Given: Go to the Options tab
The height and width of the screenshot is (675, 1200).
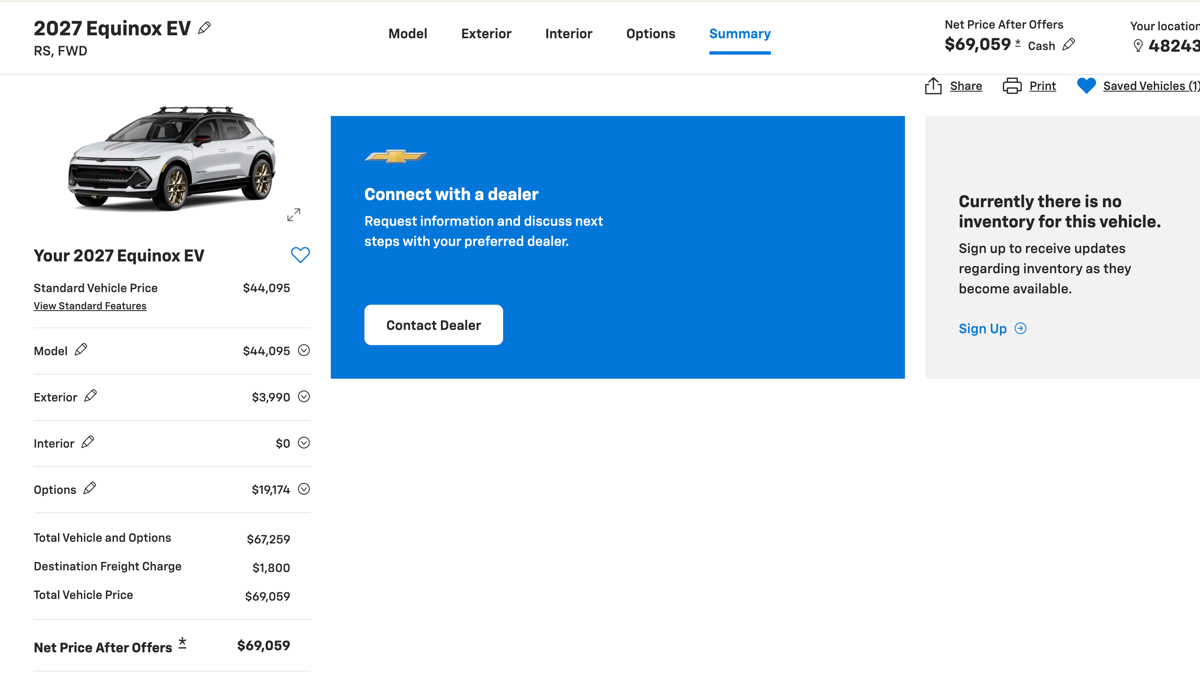Looking at the screenshot, I should pos(651,34).
